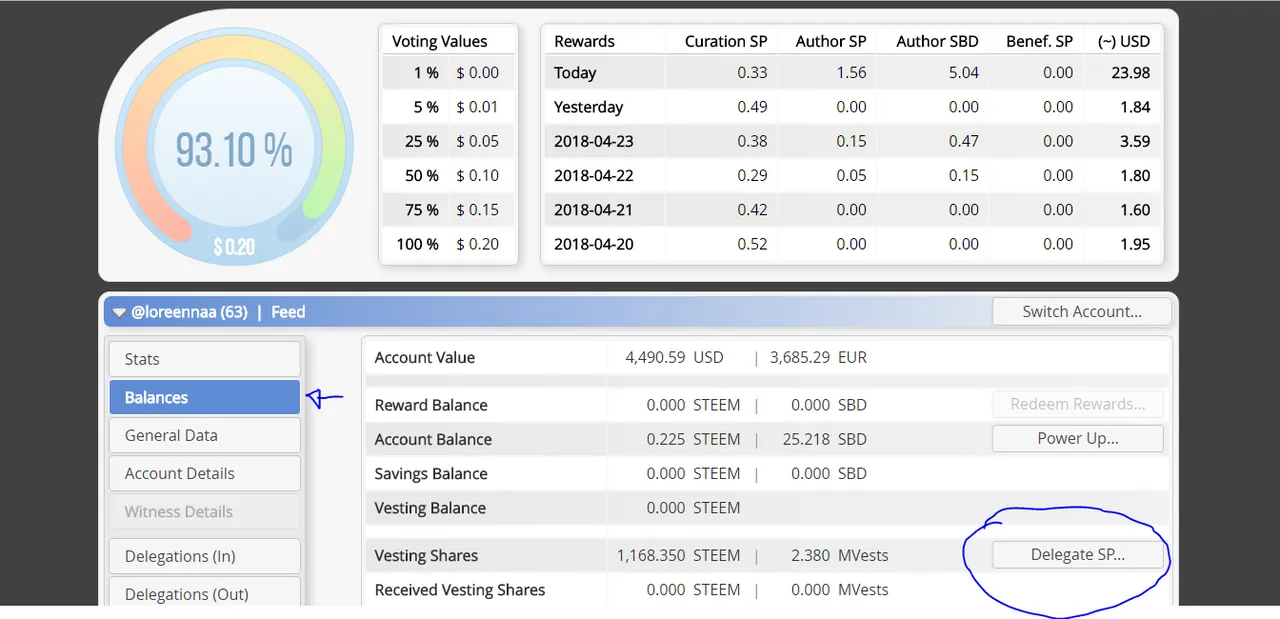The image size is (1280, 619).
Task: Click the Redeem Rewards button
Action: (1077, 404)
